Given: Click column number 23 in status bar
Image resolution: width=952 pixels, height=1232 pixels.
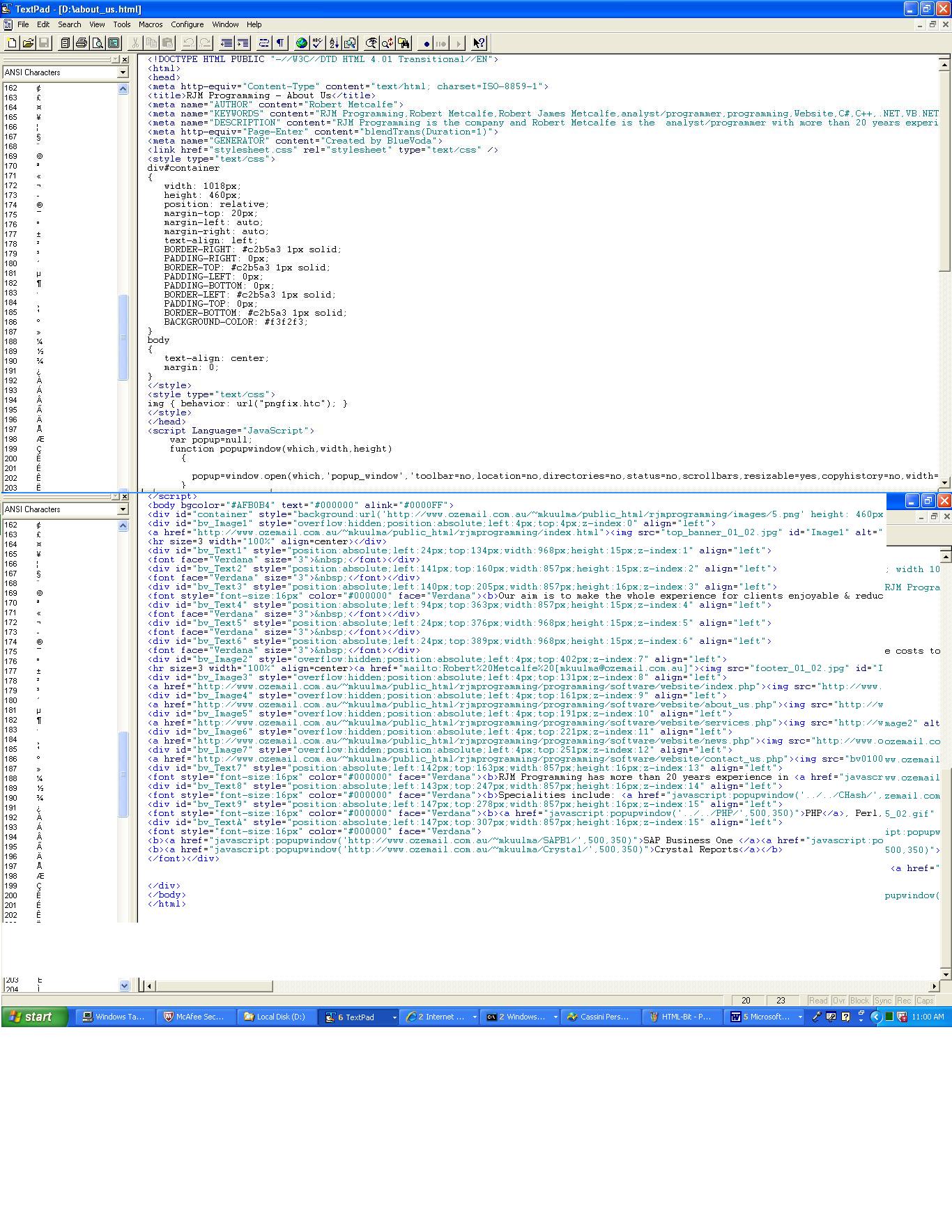Looking at the screenshot, I should pos(781,1000).
